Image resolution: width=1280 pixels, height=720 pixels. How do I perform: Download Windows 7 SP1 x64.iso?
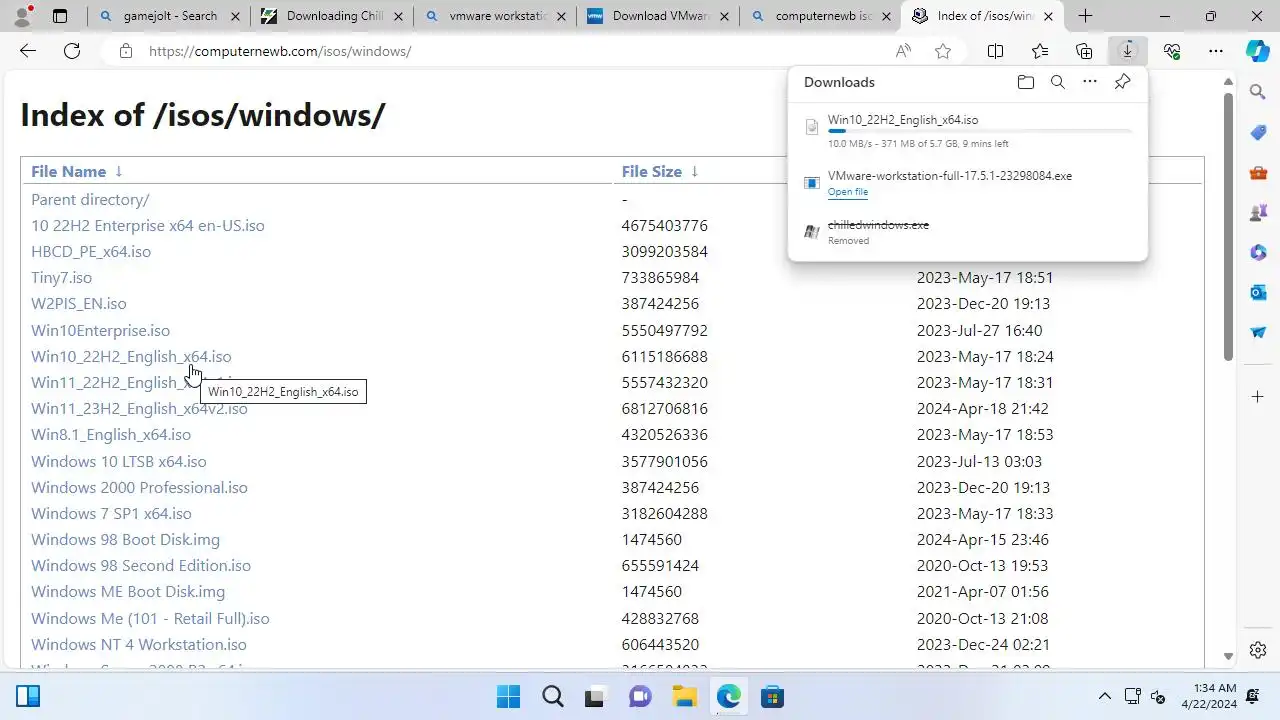[x=111, y=513]
